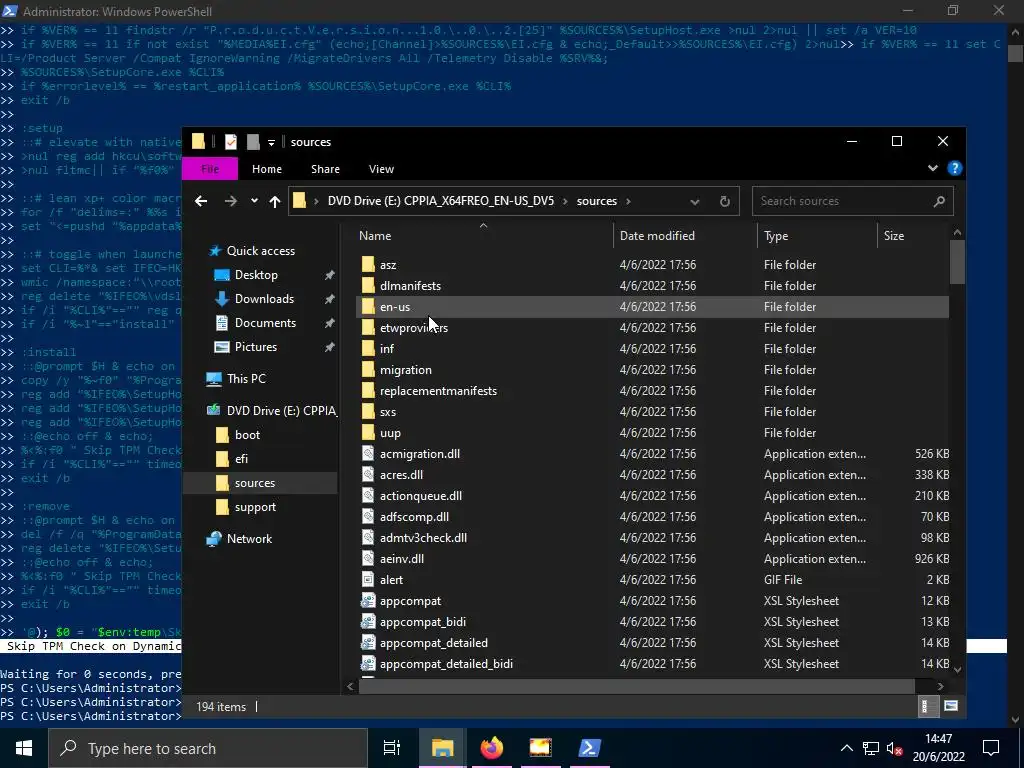Open the address bar history dropdown
This screenshot has height=768, width=1024.
click(x=695, y=201)
